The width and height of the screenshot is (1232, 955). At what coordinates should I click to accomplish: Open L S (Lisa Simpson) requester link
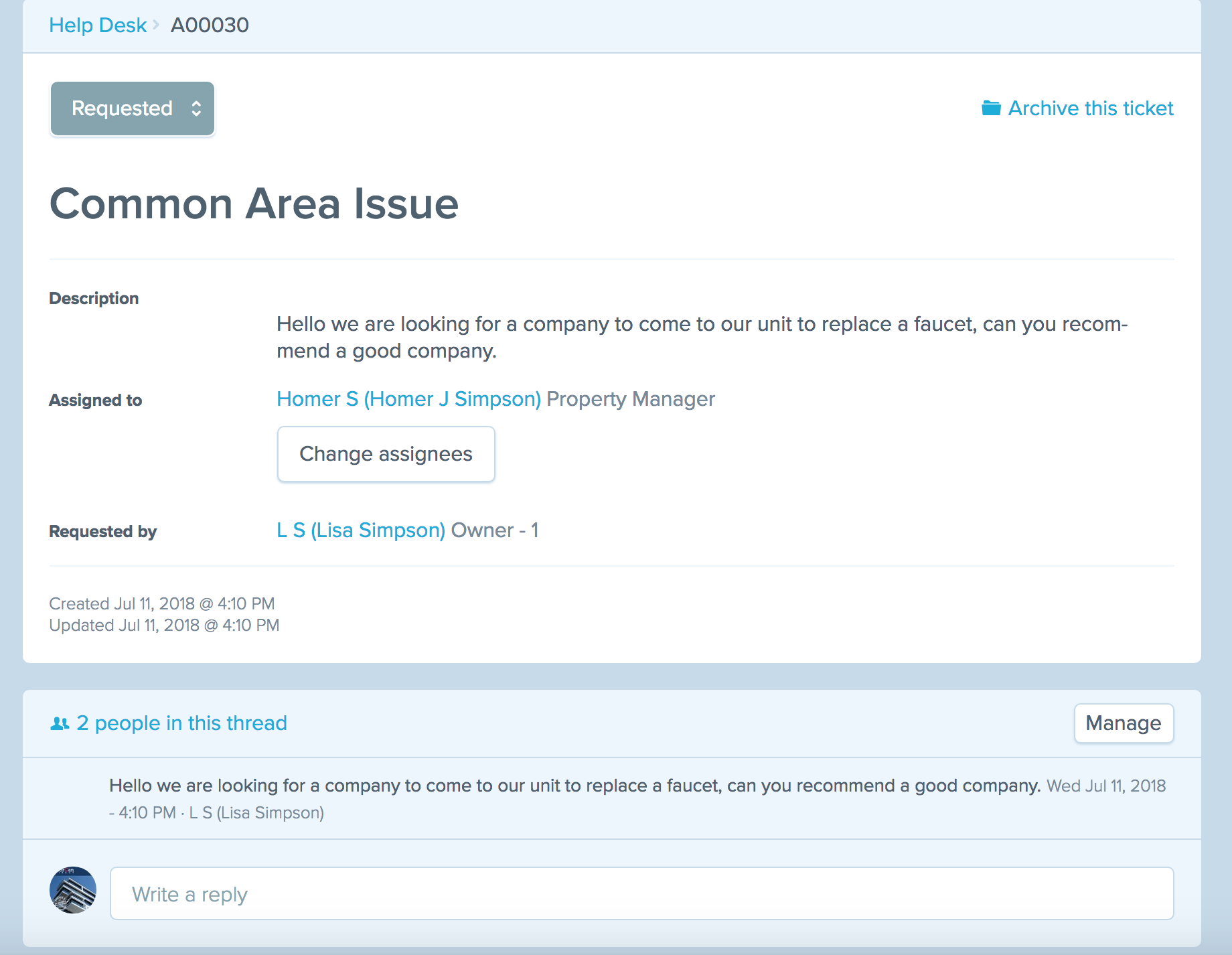[361, 530]
